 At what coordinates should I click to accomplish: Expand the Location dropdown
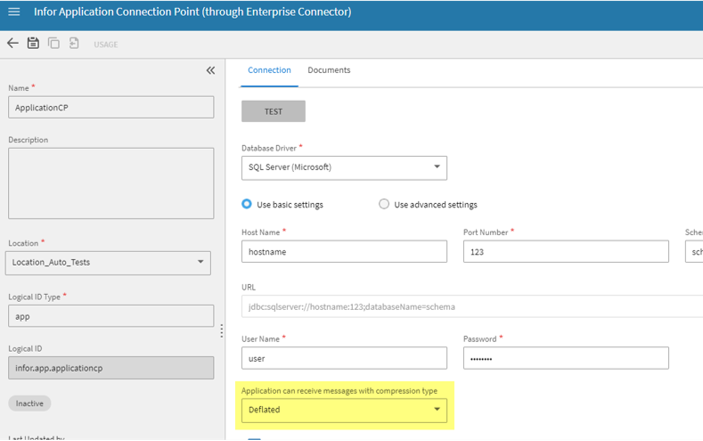(108, 263)
